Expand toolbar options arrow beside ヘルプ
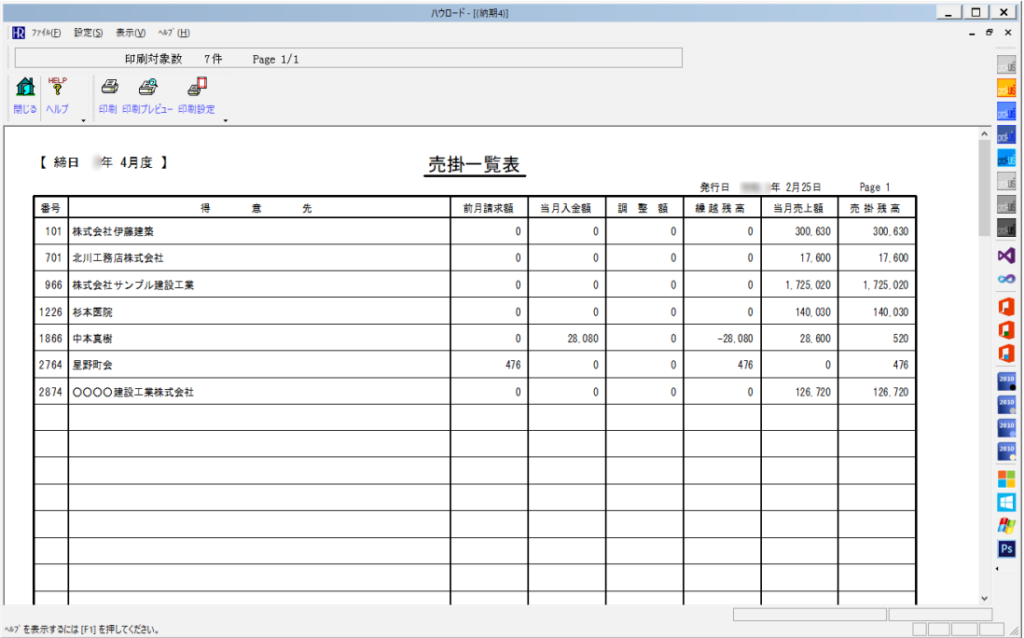 pyautogui.click(x=83, y=121)
